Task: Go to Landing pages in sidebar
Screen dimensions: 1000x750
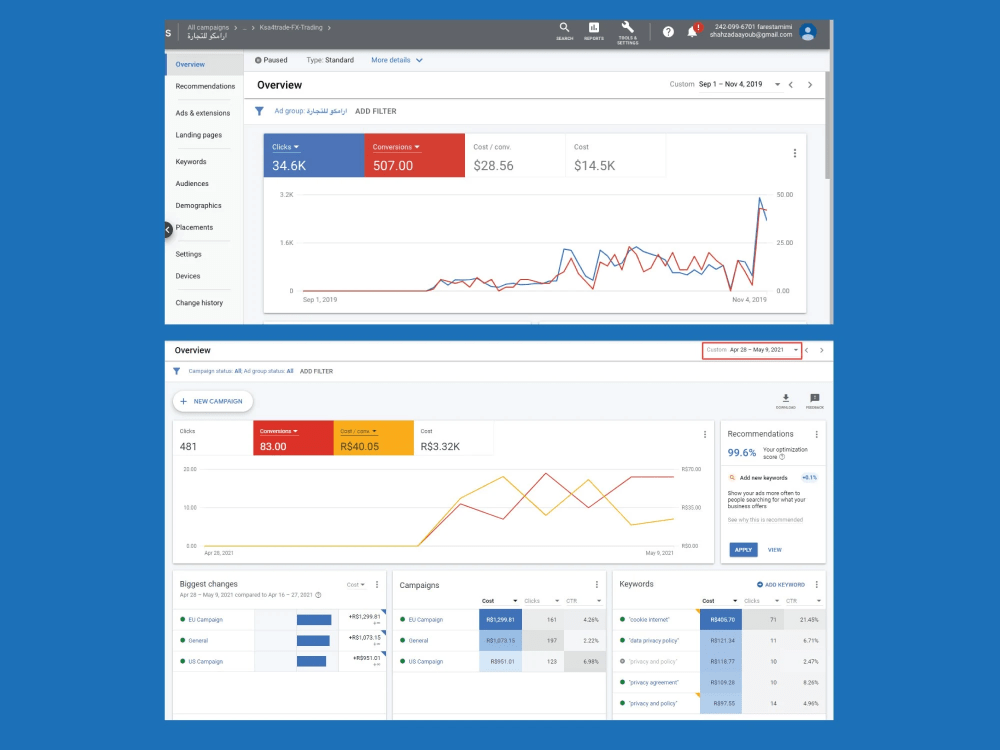Action: (x=198, y=135)
